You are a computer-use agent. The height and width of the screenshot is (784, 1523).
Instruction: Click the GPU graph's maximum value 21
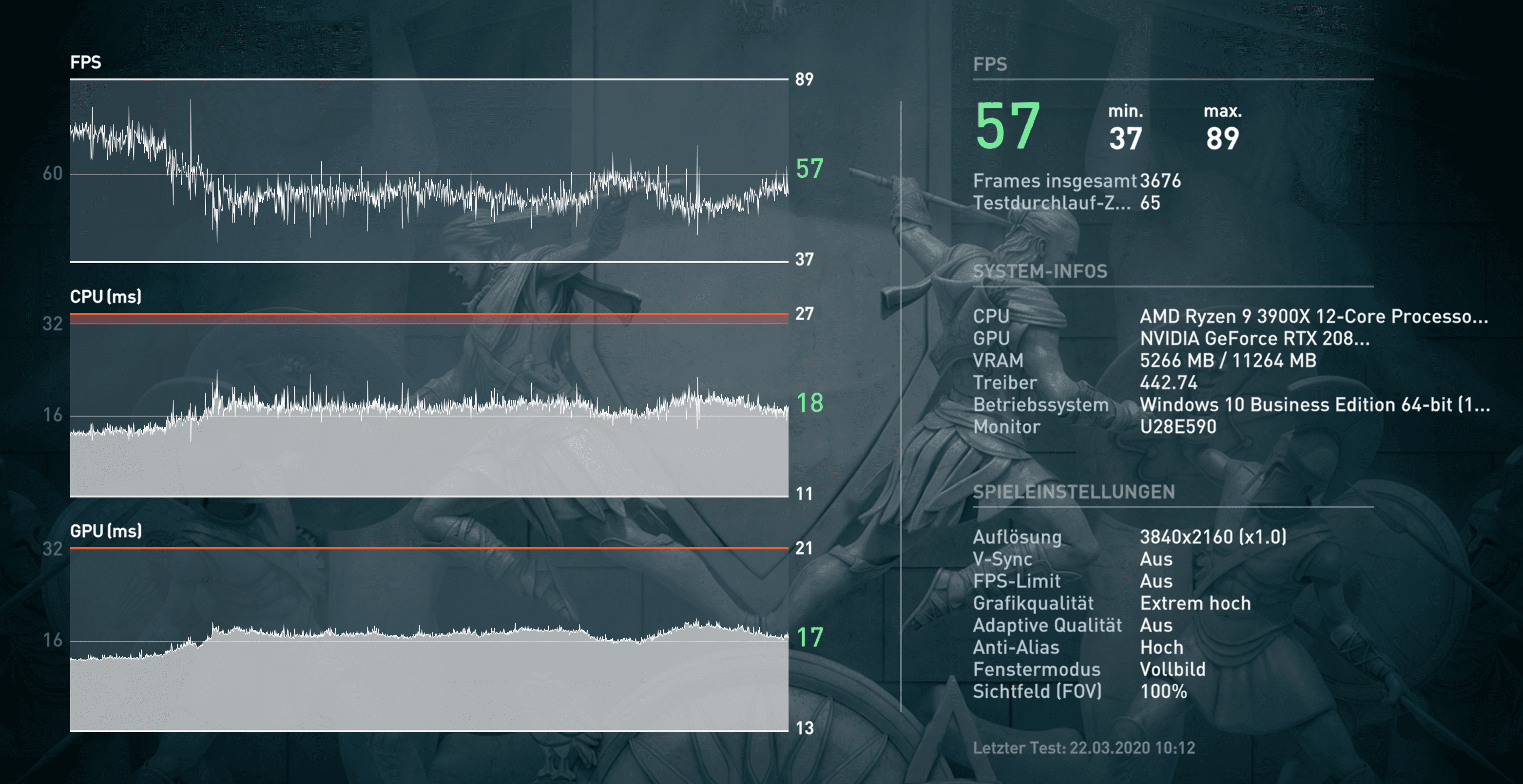(804, 548)
